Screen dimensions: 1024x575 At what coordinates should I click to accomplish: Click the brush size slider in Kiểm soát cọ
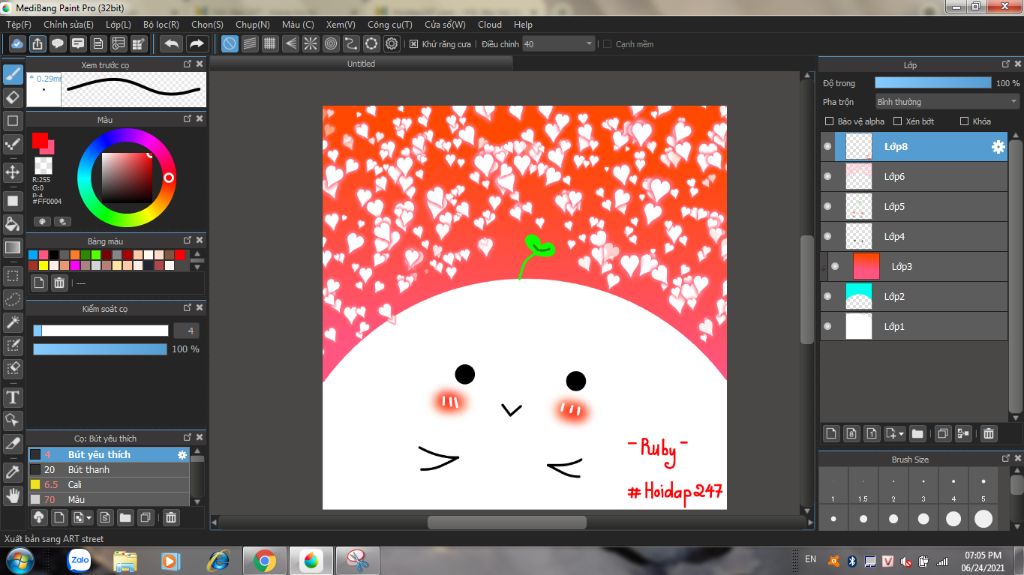coord(101,331)
